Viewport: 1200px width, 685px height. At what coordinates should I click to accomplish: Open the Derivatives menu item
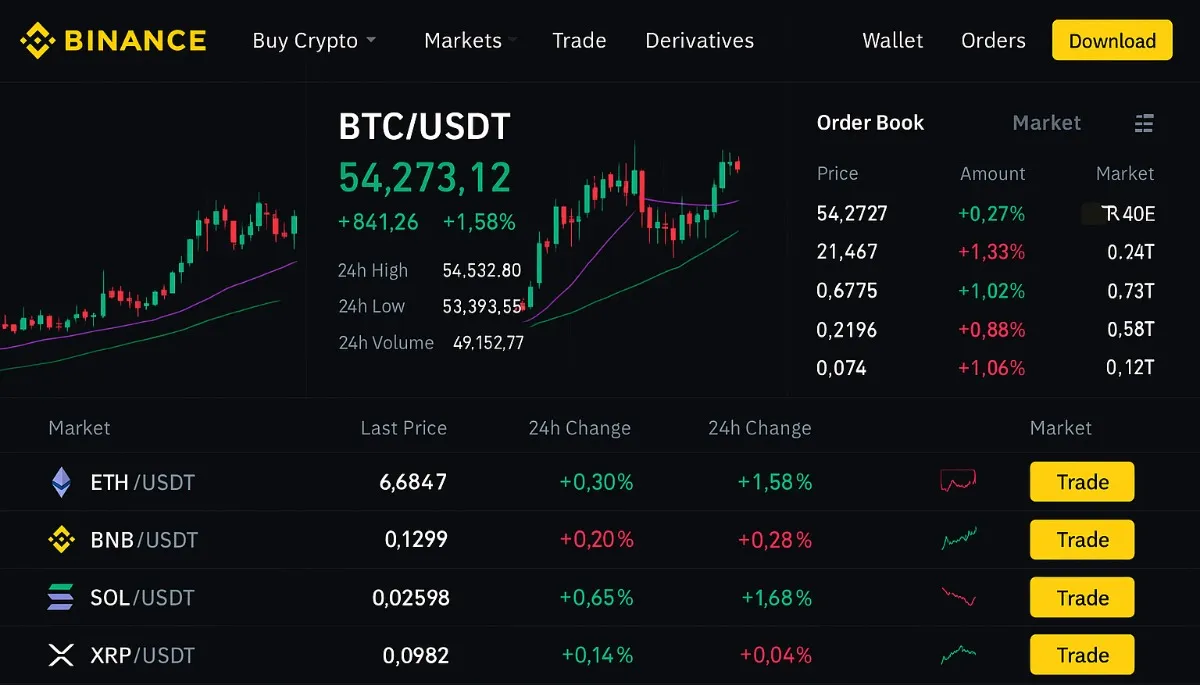click(699, 41)
